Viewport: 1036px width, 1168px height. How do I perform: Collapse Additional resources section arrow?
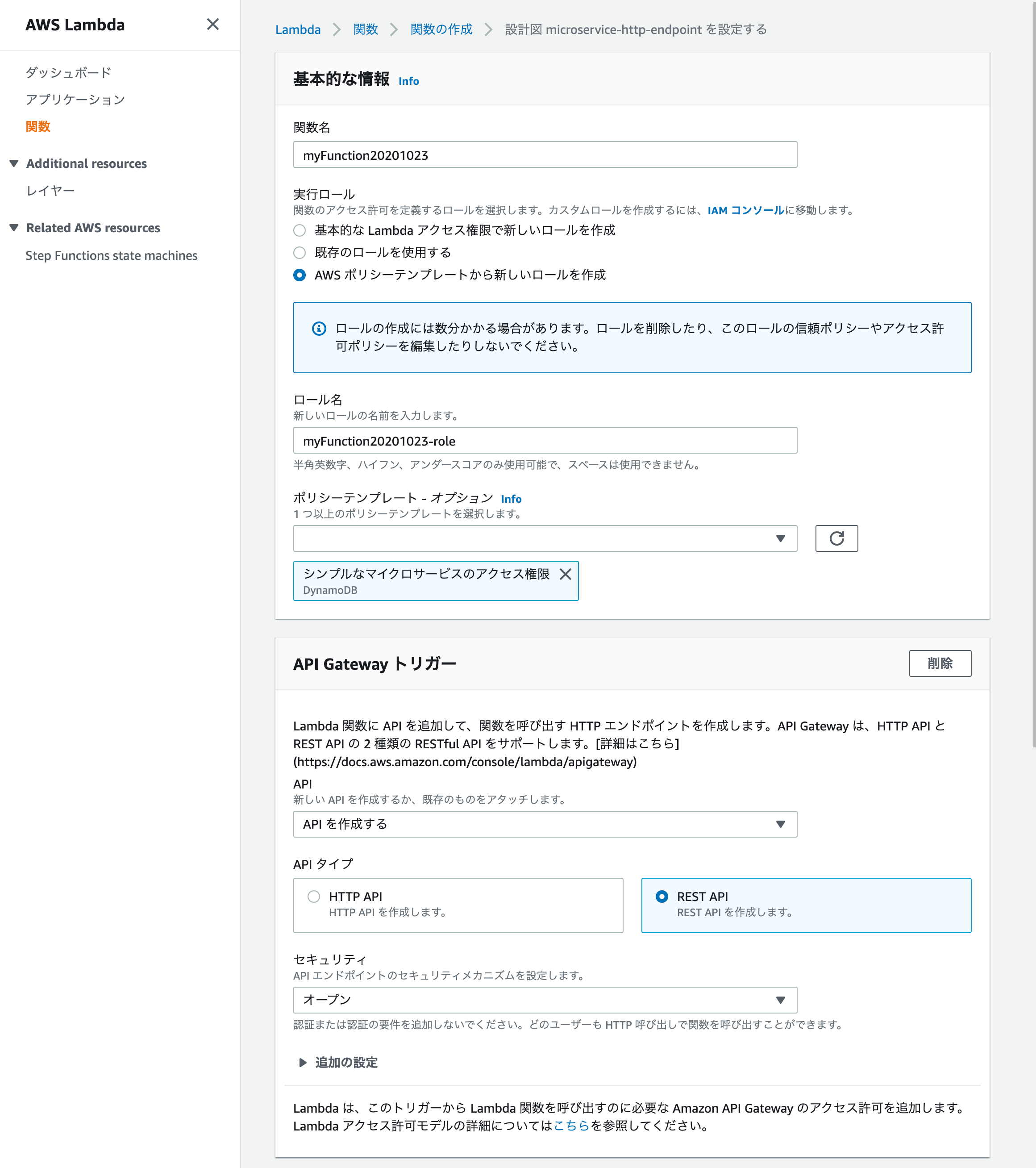pos(14,163)
